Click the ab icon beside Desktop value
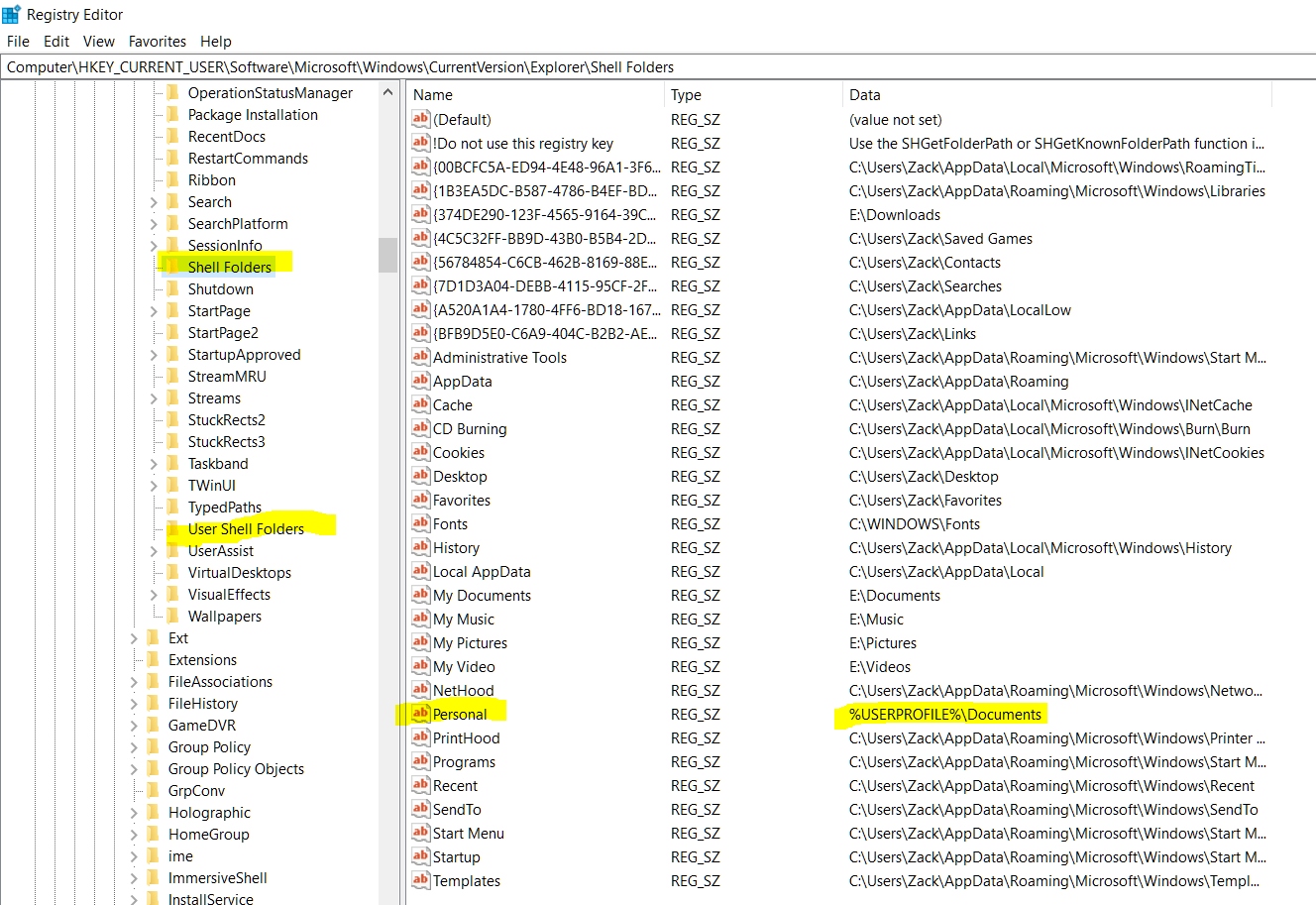 pos(420,476)
